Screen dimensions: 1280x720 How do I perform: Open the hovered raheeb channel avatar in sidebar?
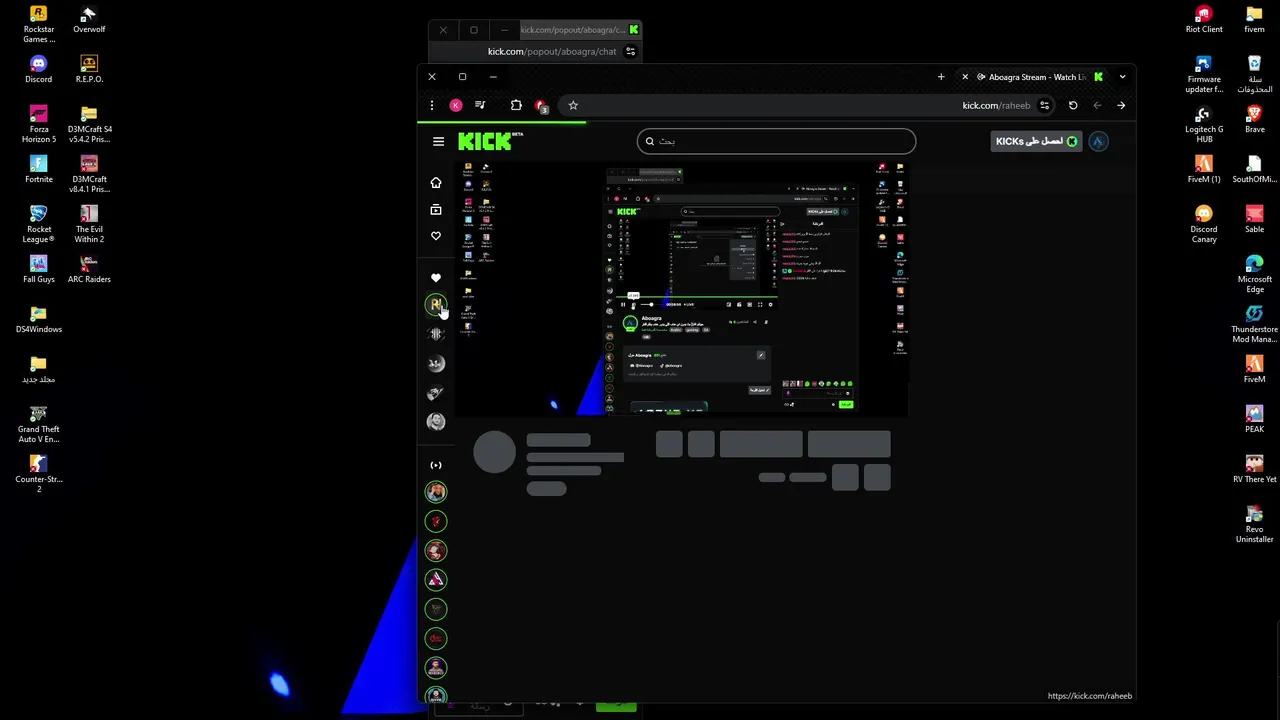click(436, 304)
